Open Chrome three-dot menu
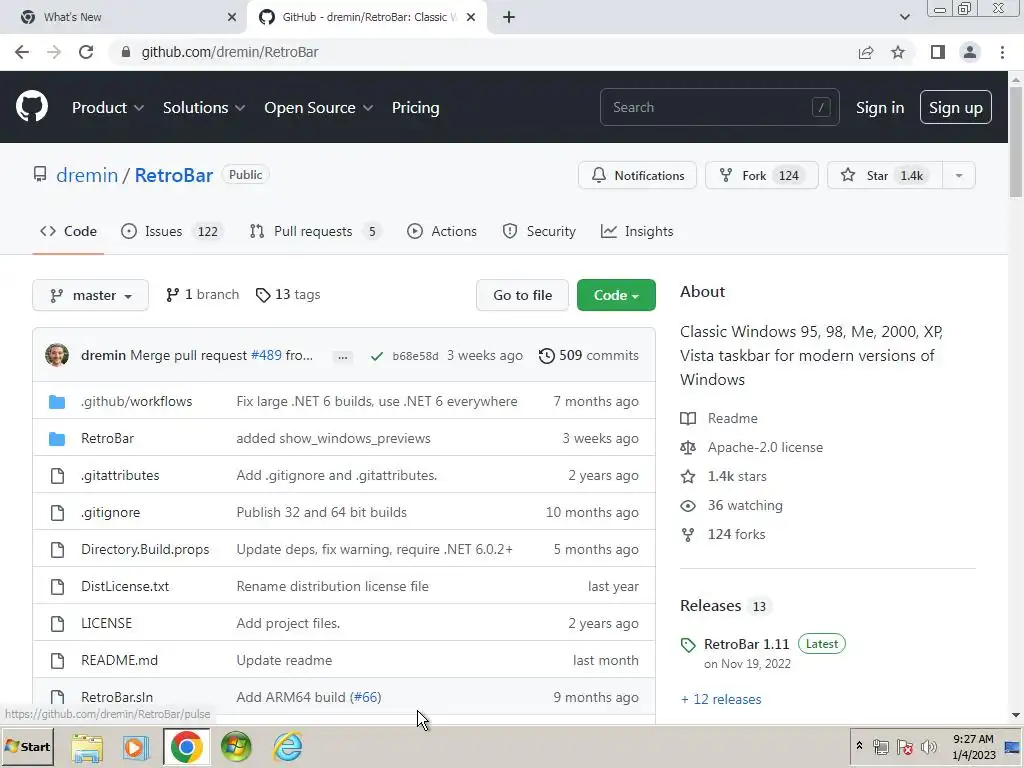Screen dimensions: 1024x768 1002,52
